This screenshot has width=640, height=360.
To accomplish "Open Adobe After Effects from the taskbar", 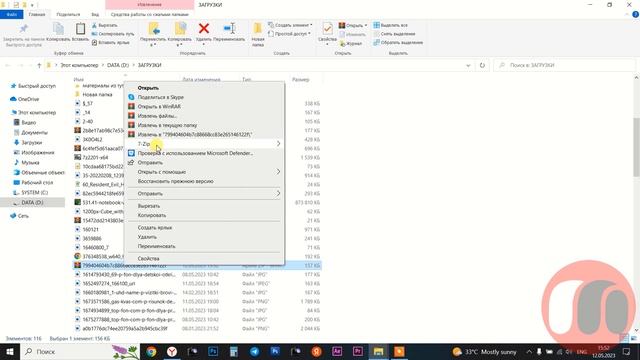I will click(x=337, y=351).
